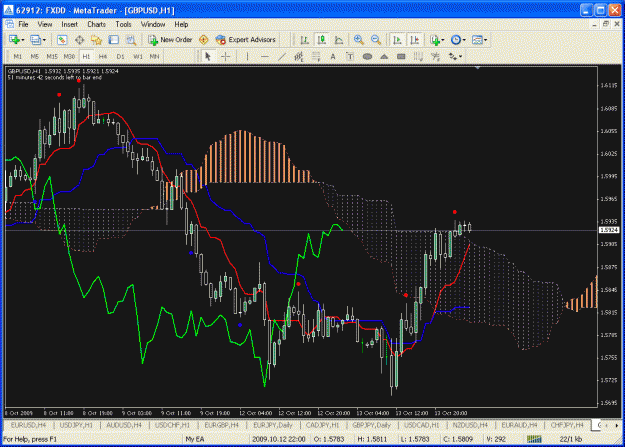Click the MetaEditor diamond icon

coord(204,39)
